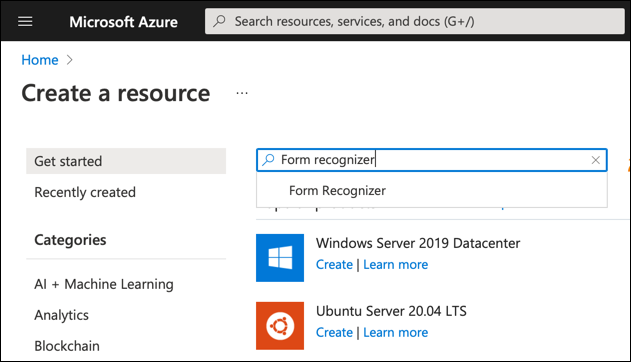Choose the AI + Machine Learning category

[104, 284]
